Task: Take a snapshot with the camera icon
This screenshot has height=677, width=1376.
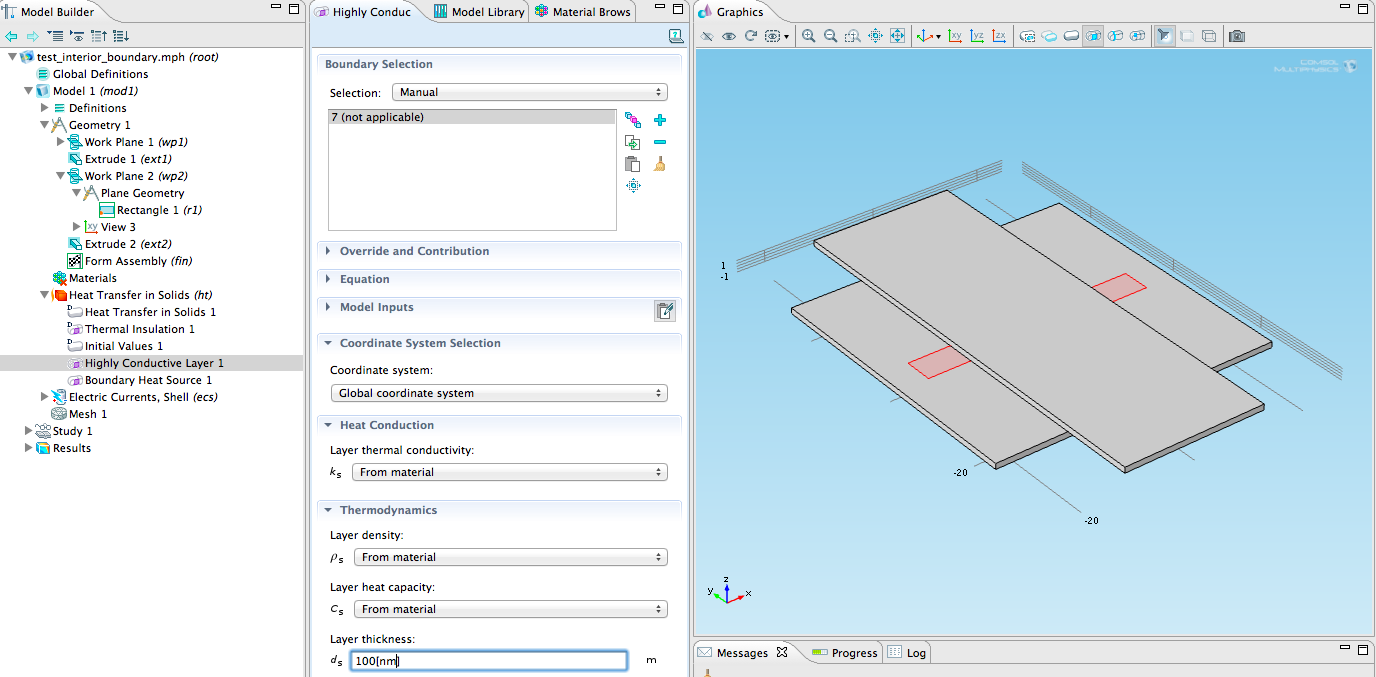Action: pyautogui.click(x=1237, y=36)
